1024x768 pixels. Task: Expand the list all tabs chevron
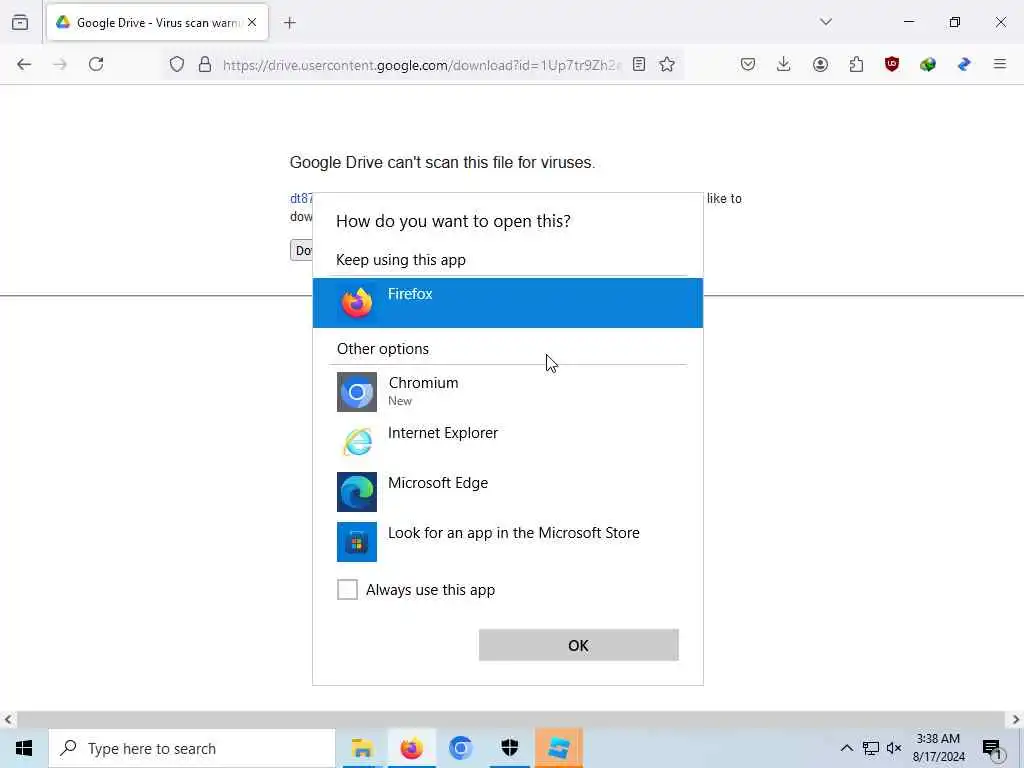pos(826,22)
